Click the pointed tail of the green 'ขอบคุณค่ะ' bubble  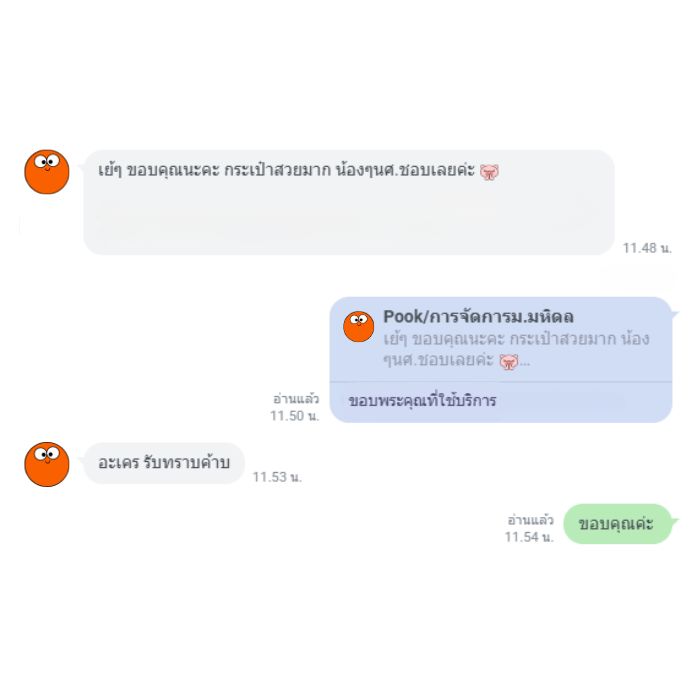(x=675, y=521)
